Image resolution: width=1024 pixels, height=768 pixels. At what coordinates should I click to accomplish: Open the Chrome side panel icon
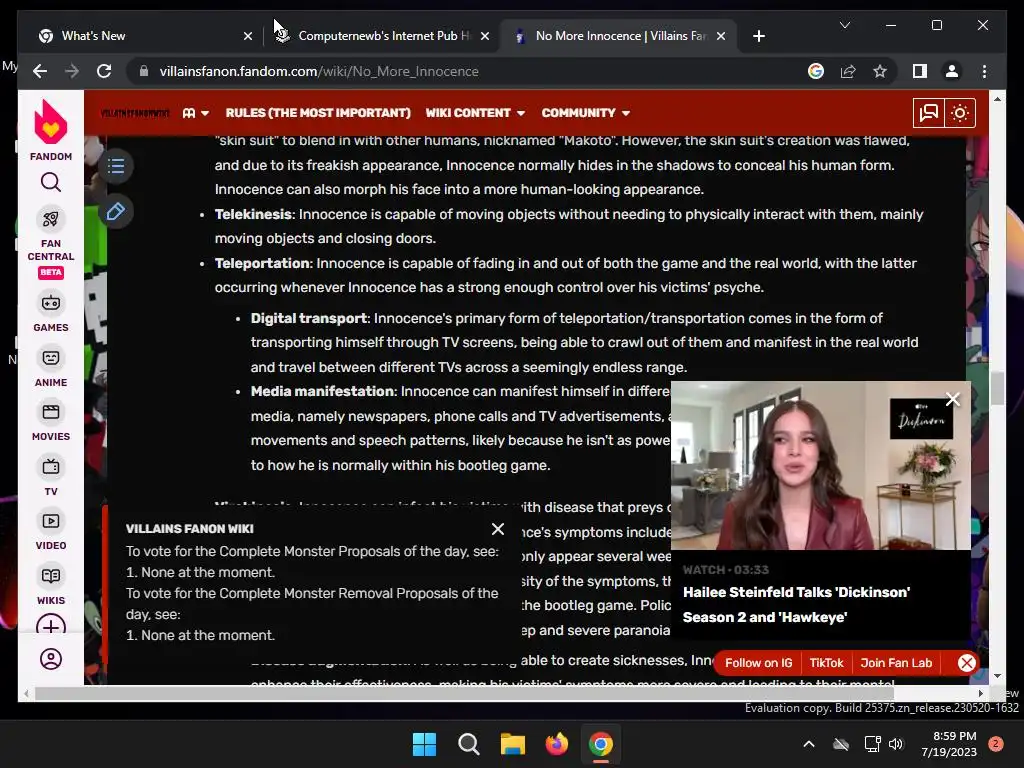(920, 71)
